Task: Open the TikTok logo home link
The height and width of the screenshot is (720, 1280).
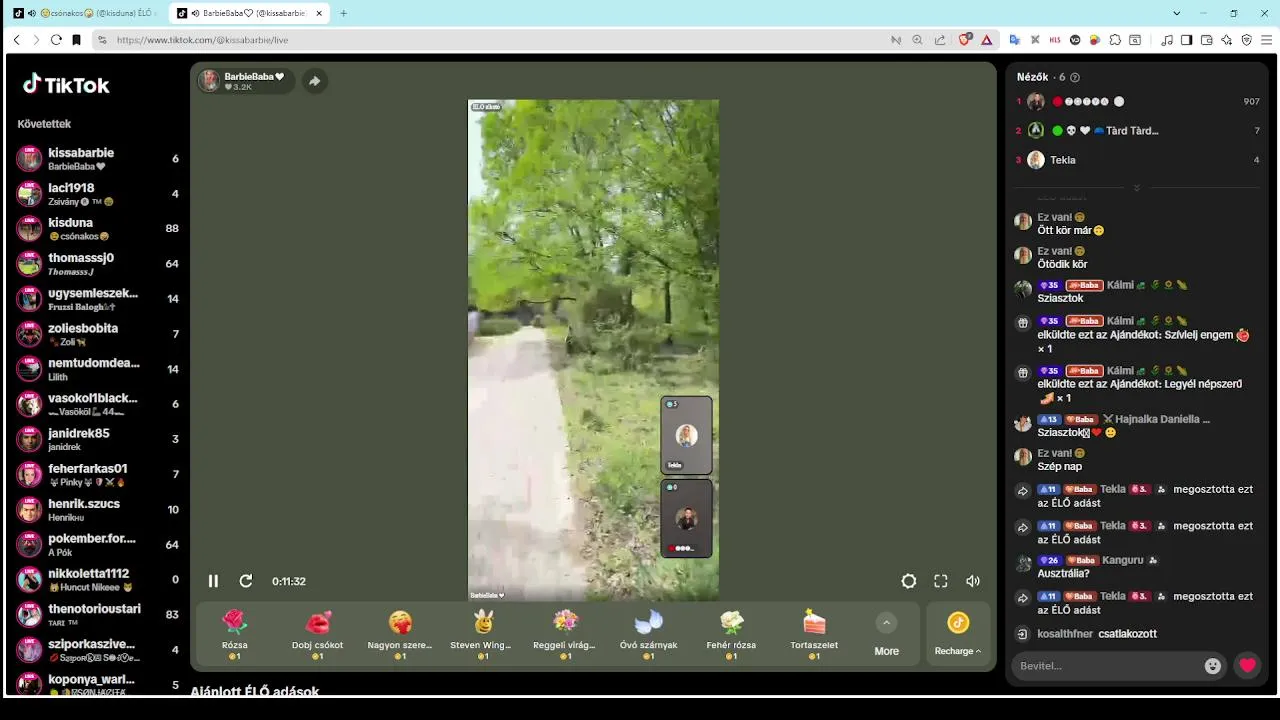Action: (x=66, y=85)
